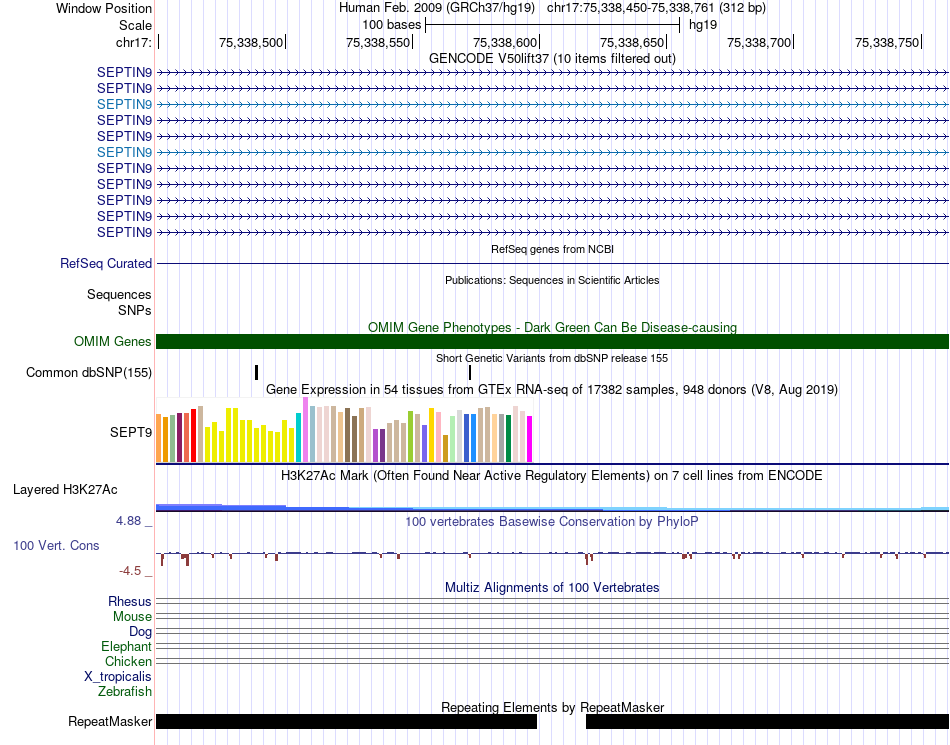Click the SNPs track label
Image resolution: width=950 pixels, height=745 pixels.
135,310
